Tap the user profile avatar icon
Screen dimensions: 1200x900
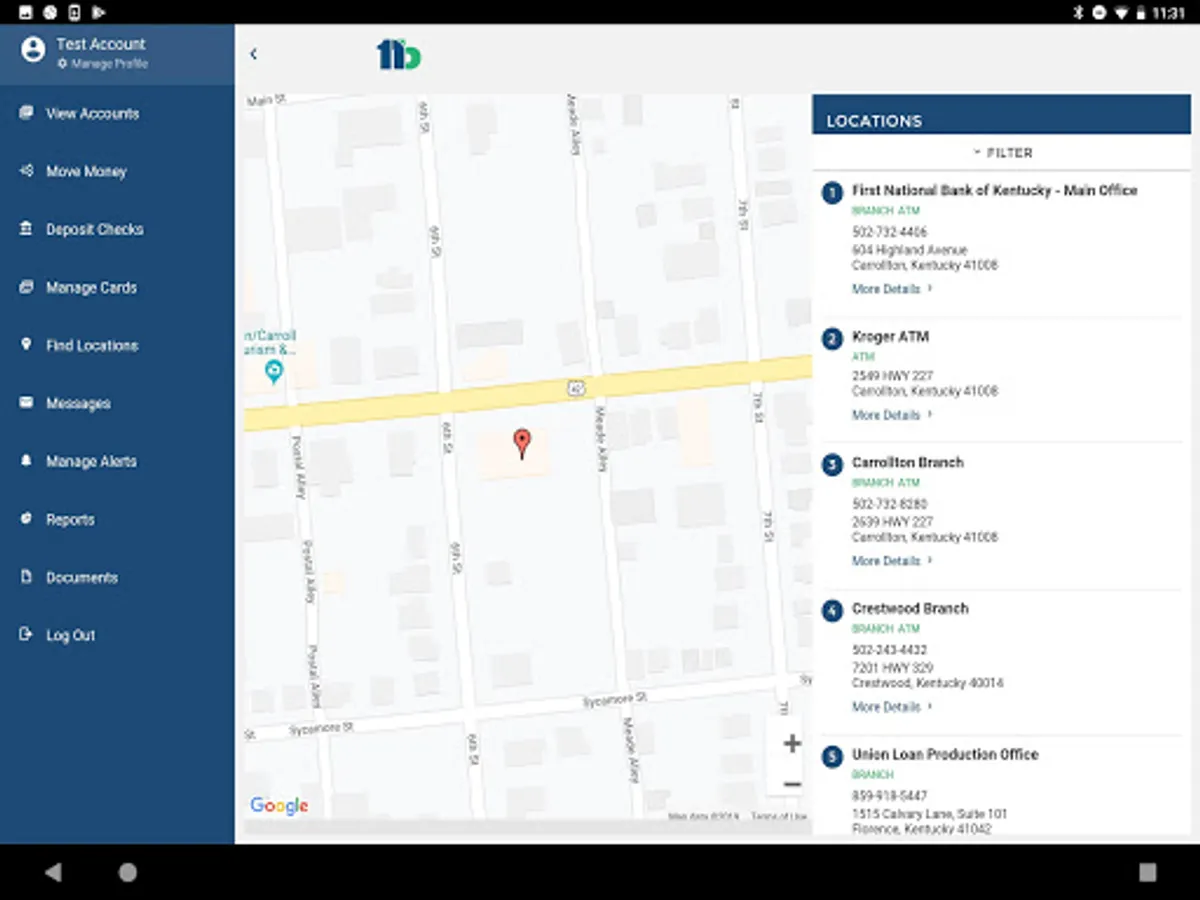click(x=33, y=49)
